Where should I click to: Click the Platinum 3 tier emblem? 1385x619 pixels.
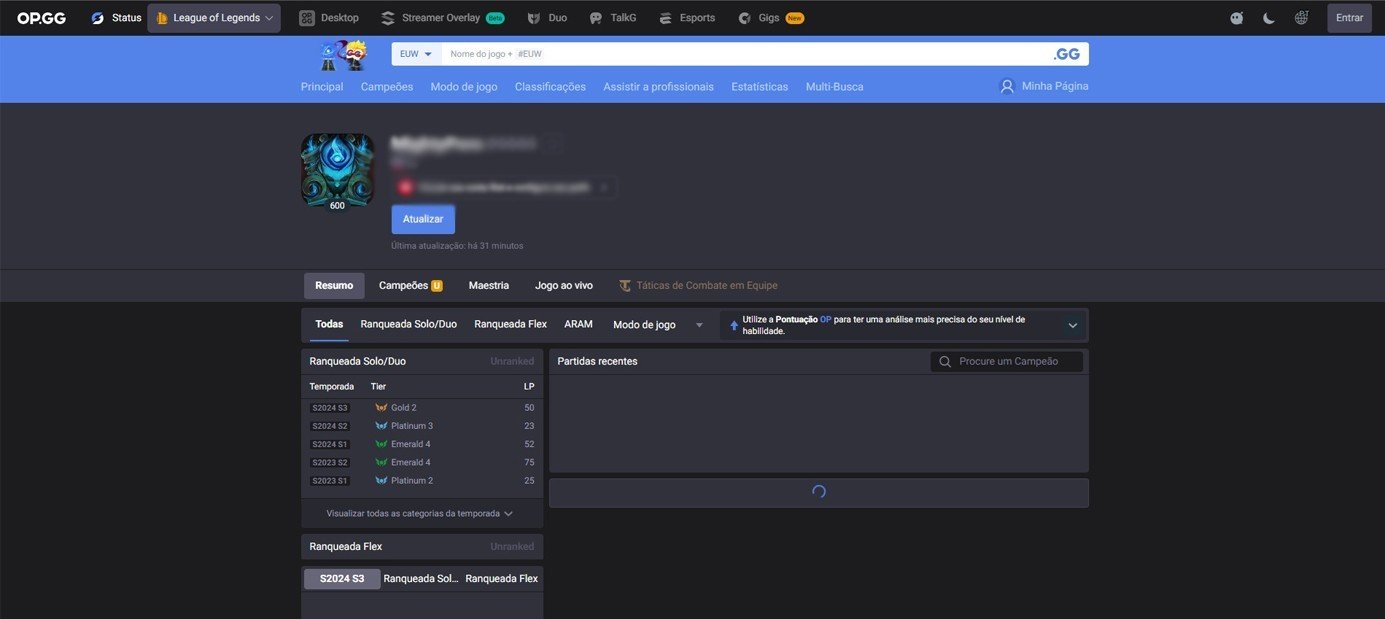[381, 426]
